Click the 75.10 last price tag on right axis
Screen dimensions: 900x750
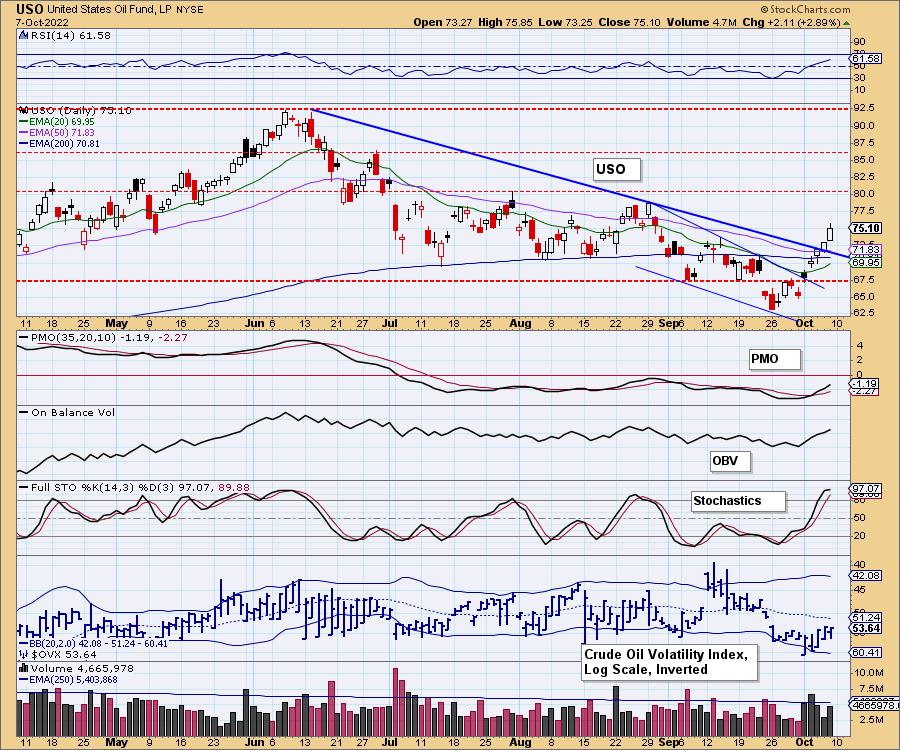click(x=866, y=228)
